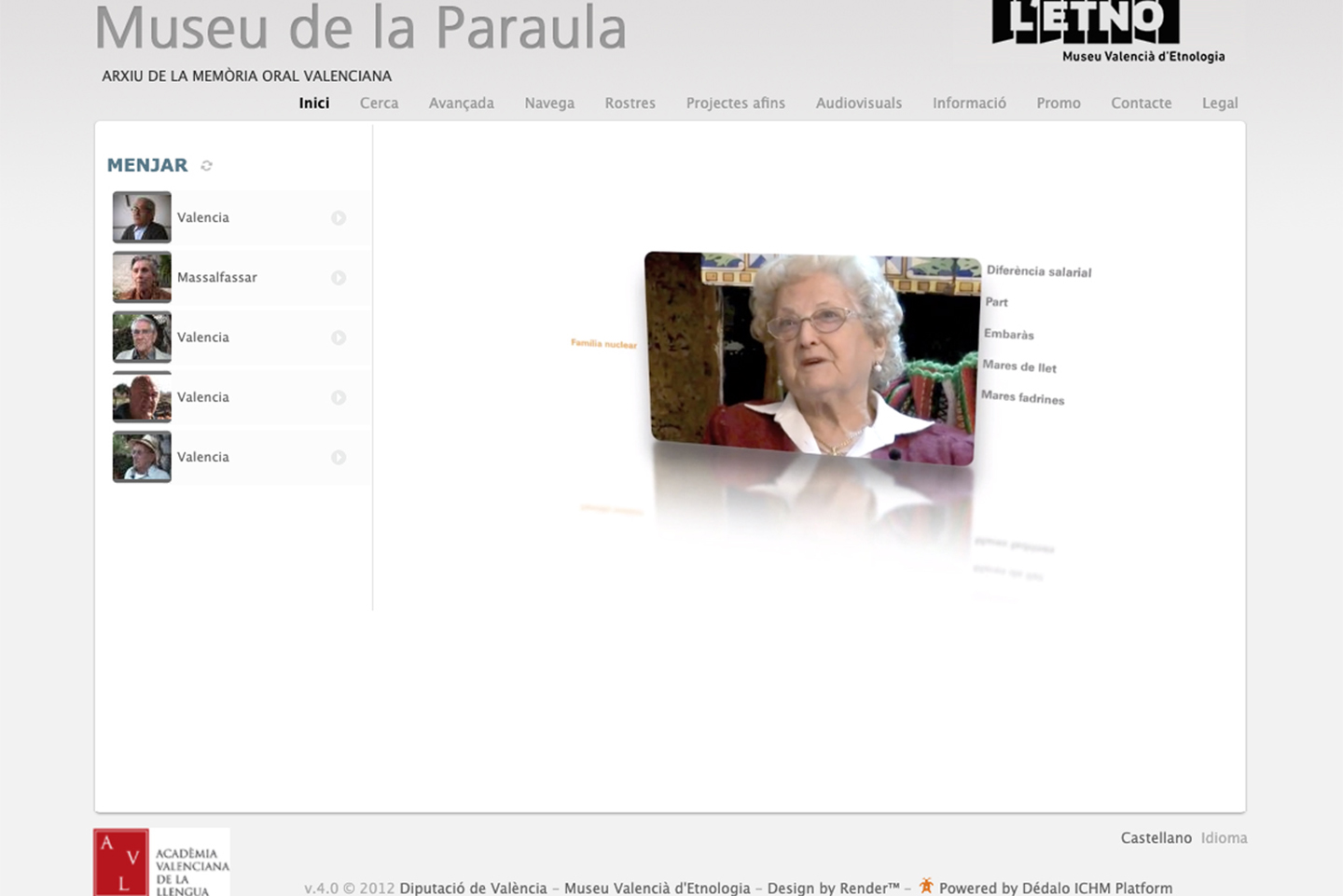1343x896 pixels.
Task: Open Projectes afins from the navigation
Action: 735,103
